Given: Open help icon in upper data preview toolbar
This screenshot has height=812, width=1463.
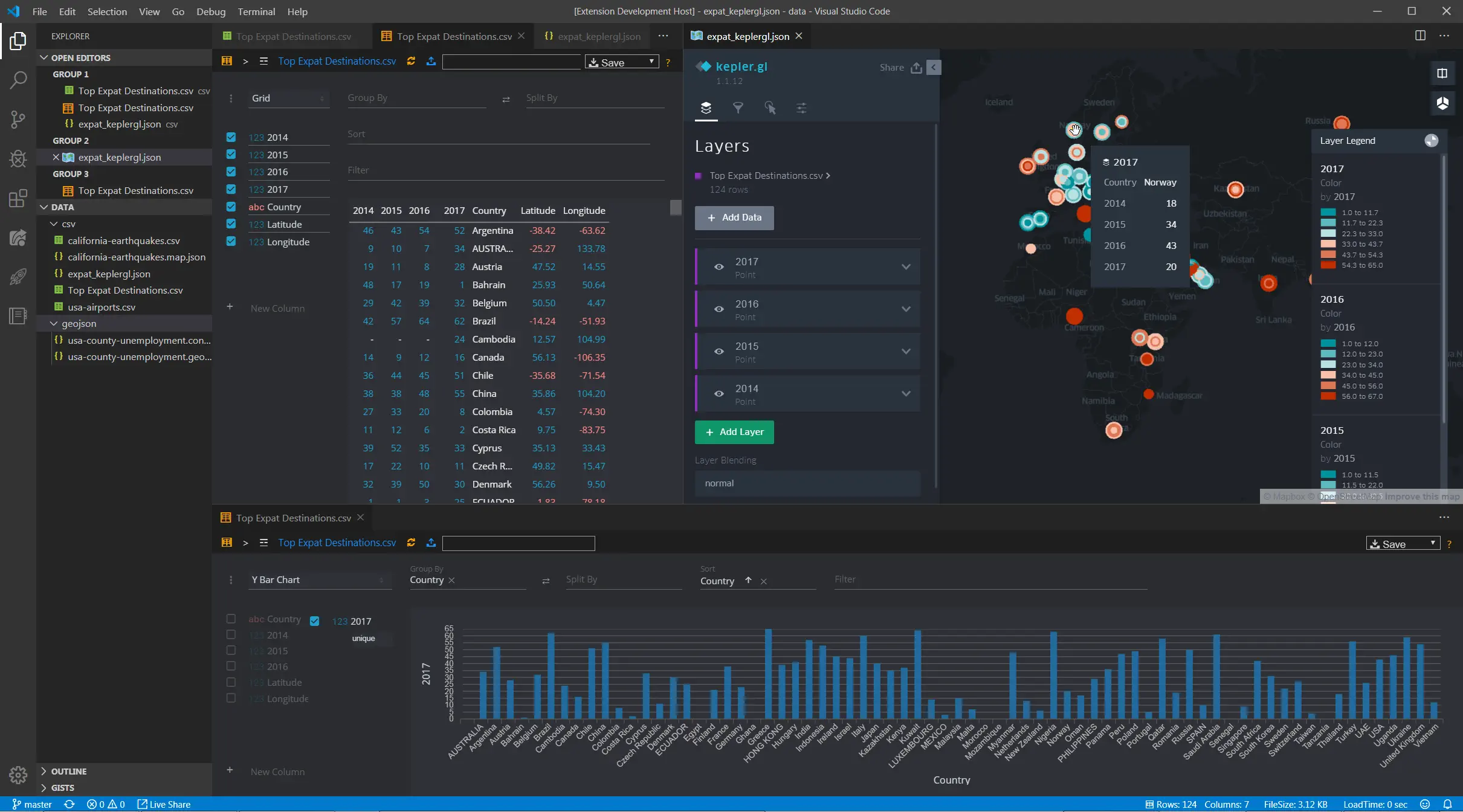Looking at the screenshot, I should point(668,62).
